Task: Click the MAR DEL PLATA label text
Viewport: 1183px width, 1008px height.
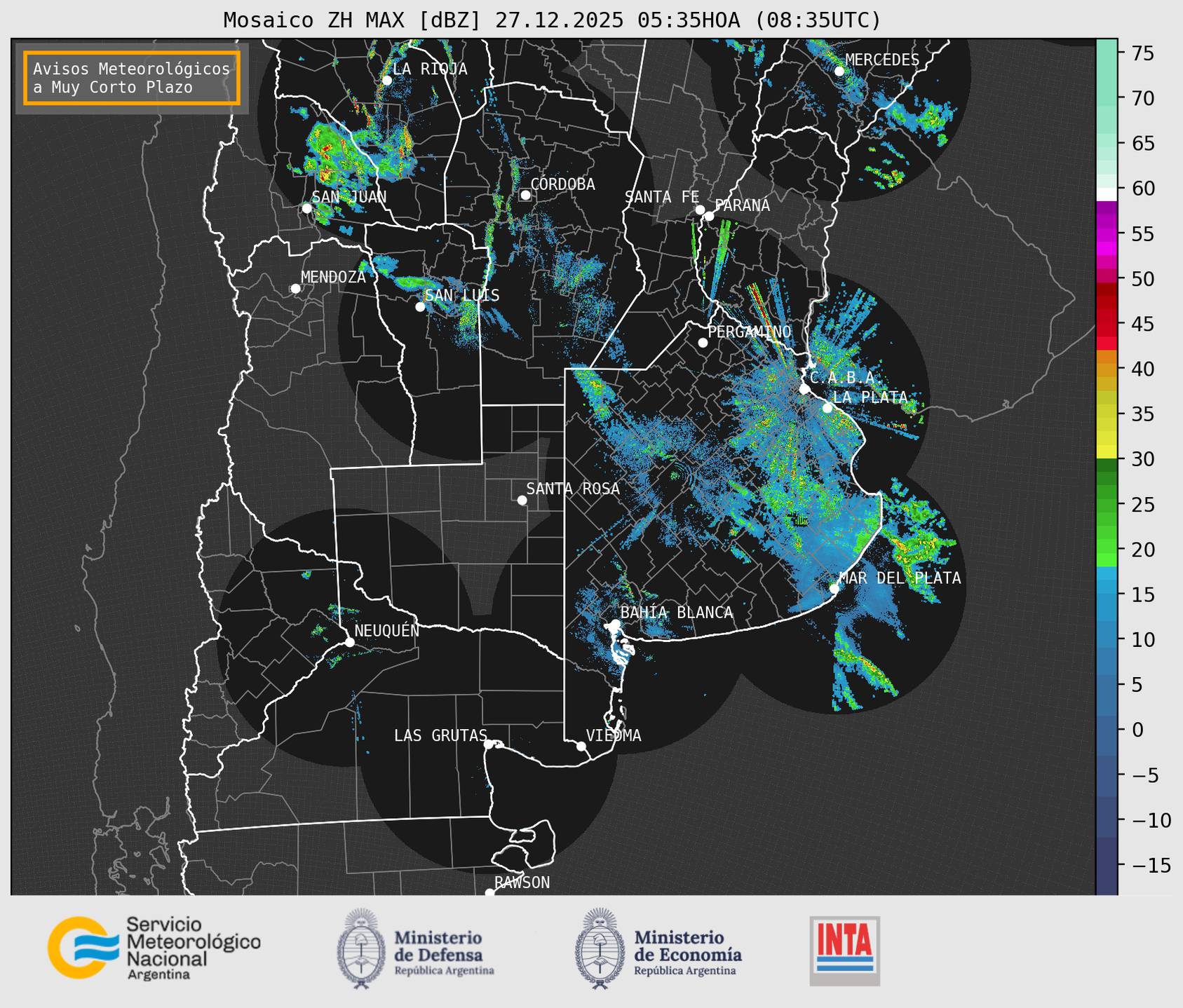Action: click(900, 578)
